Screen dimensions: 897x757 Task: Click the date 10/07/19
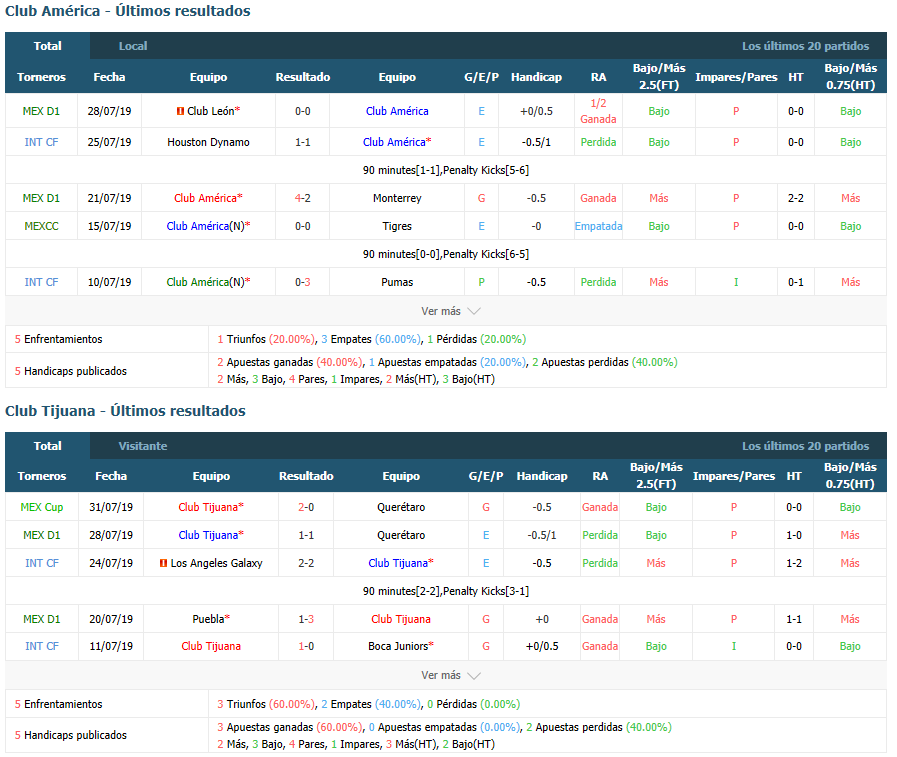coord(109,282)
